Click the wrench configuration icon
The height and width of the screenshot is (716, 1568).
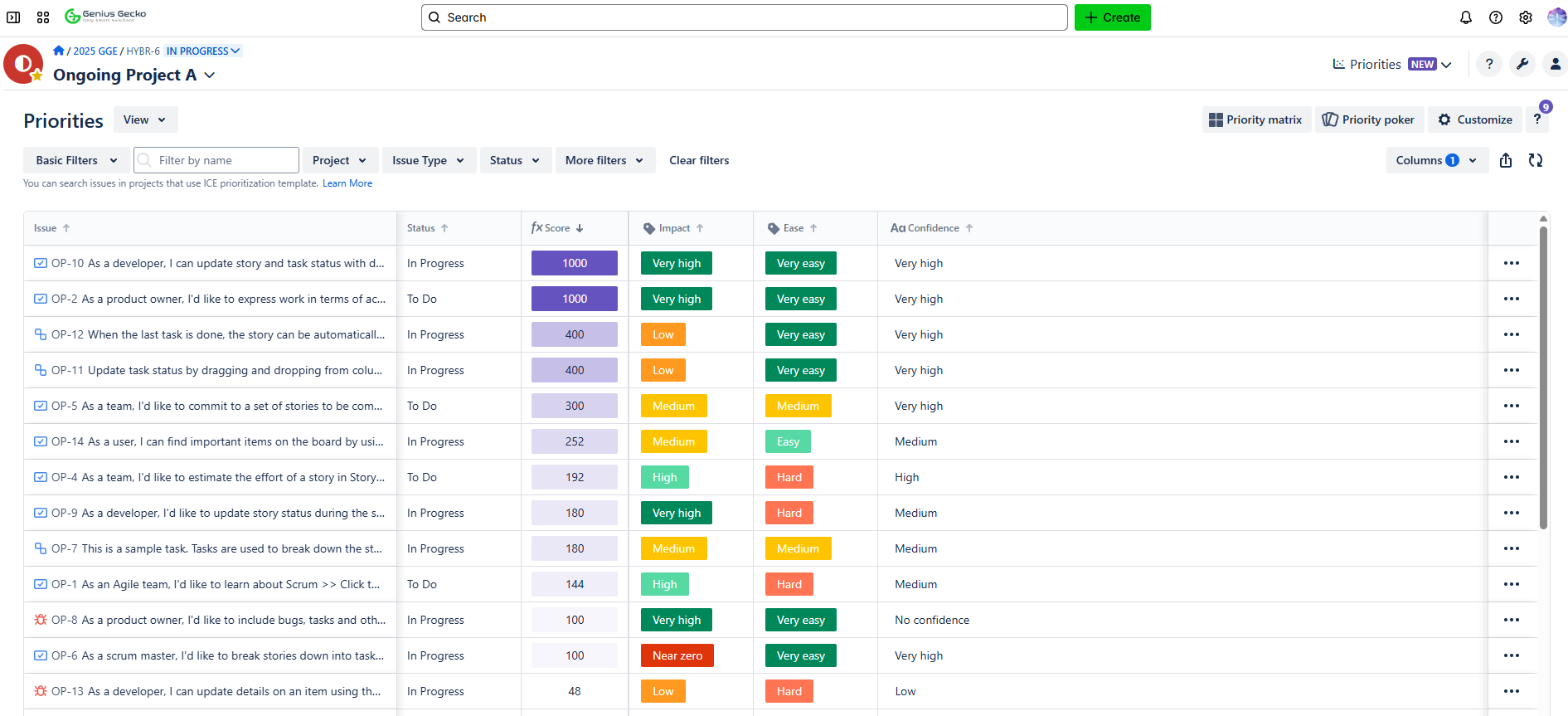(x=1522, y=64)
